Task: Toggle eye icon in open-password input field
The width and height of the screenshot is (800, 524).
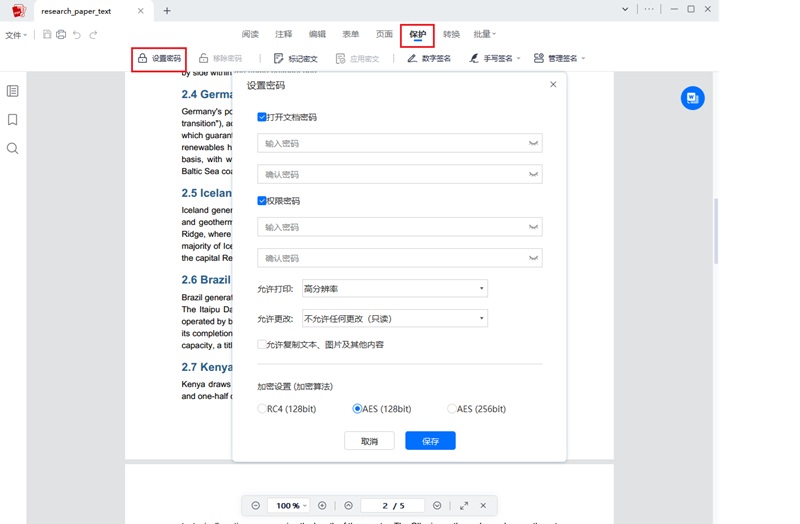Action: click(533, 143)
